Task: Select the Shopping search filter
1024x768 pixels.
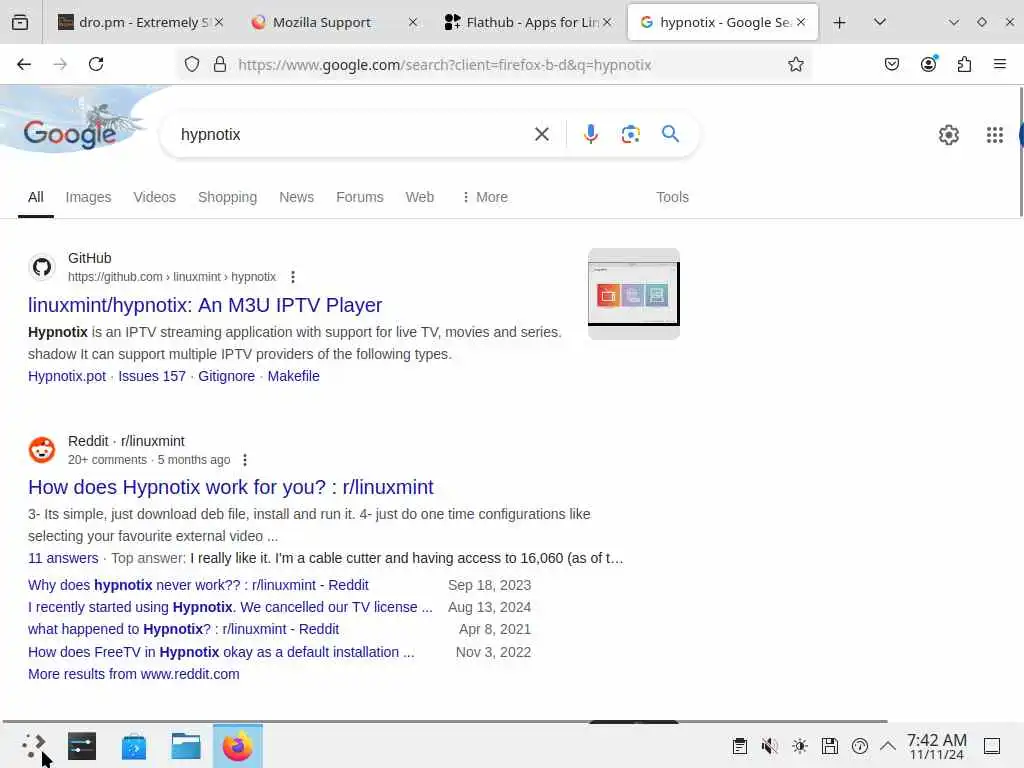Action: coord(227,197)
